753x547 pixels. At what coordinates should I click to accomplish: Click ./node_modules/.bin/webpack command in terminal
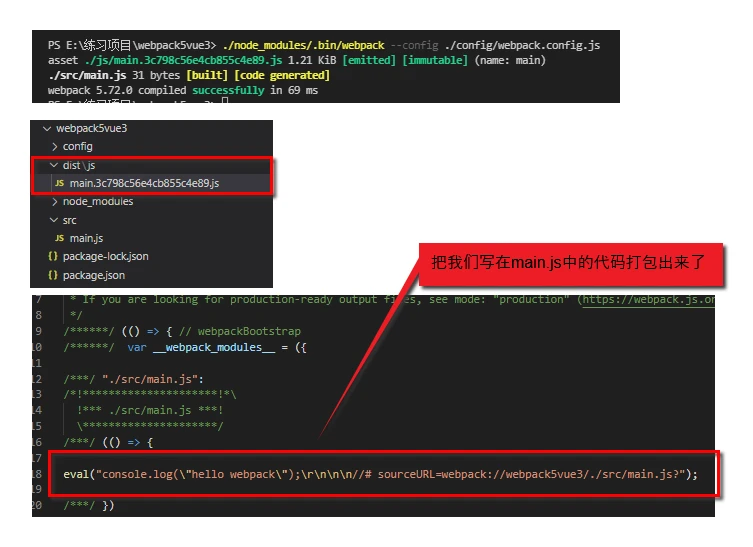coord(304,46)
